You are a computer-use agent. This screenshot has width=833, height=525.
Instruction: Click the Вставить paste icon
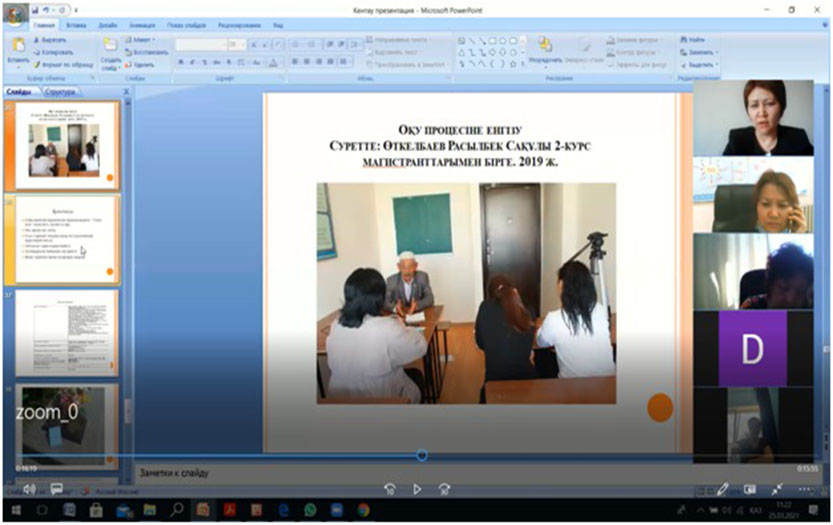pyautogui.click(x=18, y=46)
